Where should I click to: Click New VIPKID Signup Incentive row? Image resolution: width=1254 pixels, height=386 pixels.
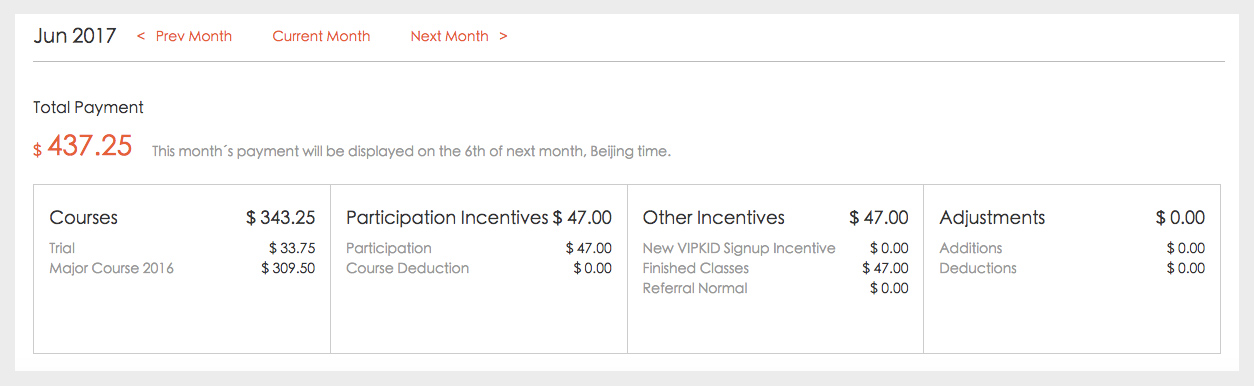pyautogui.click(x=776, y=248)
